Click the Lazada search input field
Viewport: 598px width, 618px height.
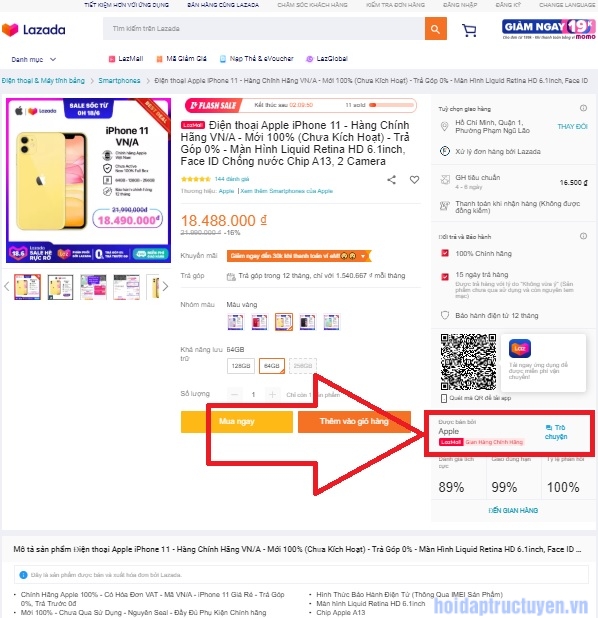[x=264, y=28]
